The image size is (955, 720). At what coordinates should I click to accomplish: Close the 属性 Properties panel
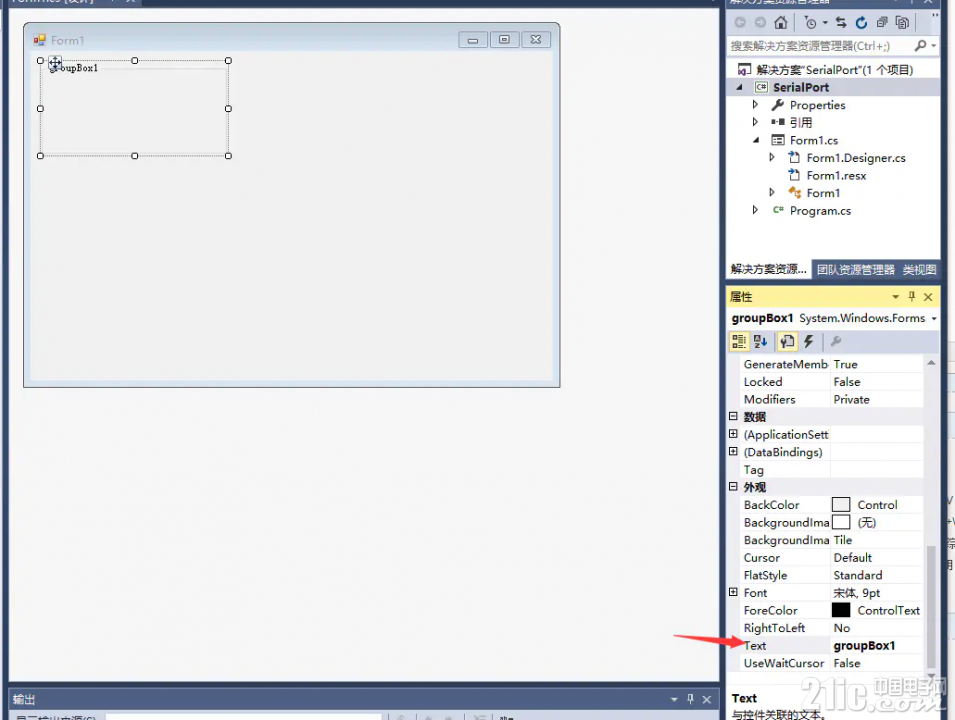(928, 297)
